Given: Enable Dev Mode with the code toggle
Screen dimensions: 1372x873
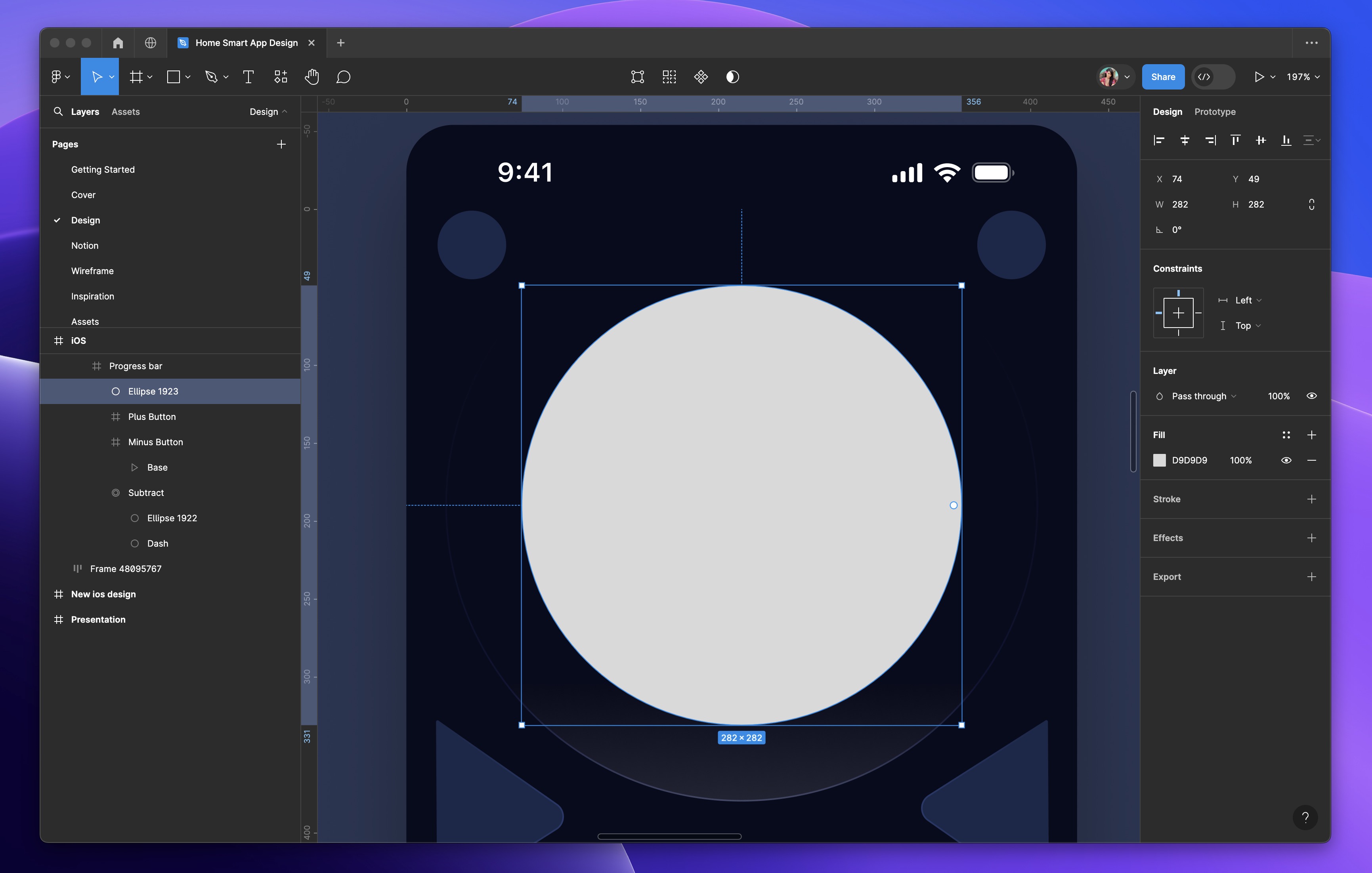Looking at the screenshot, I should click(x=1213, y=76).
